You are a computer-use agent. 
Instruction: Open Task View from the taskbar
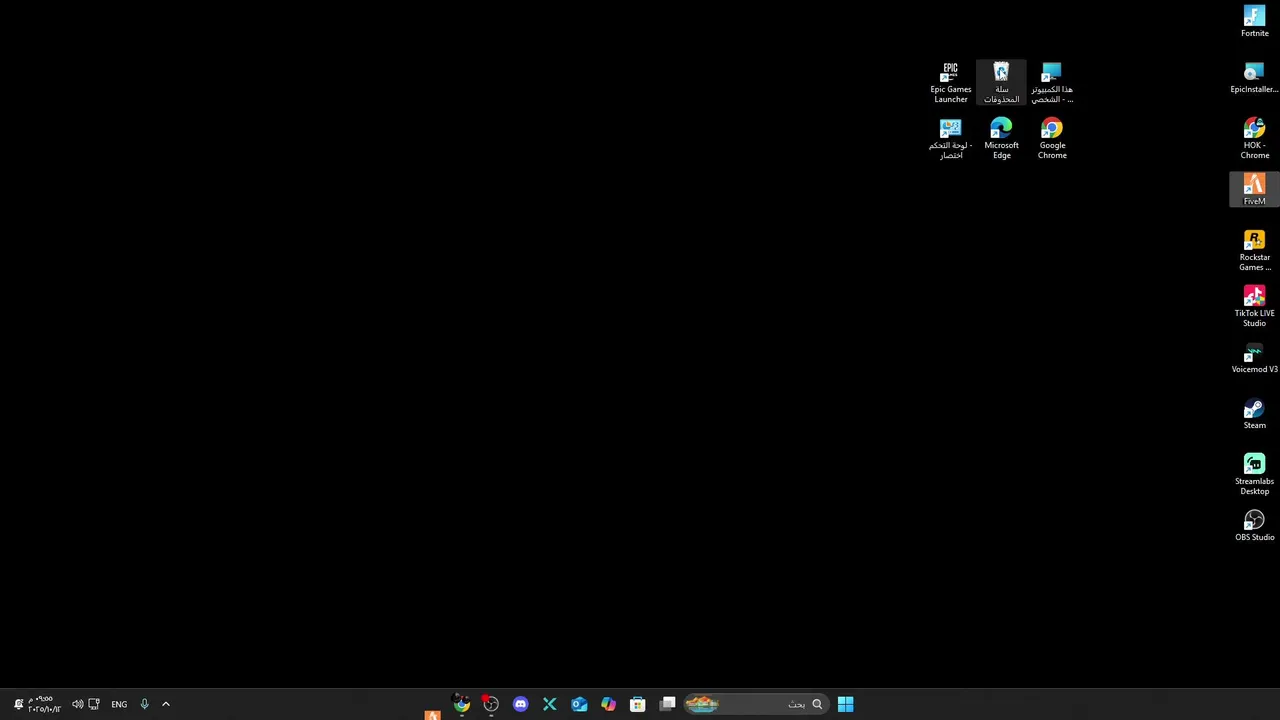click(667, 704)
